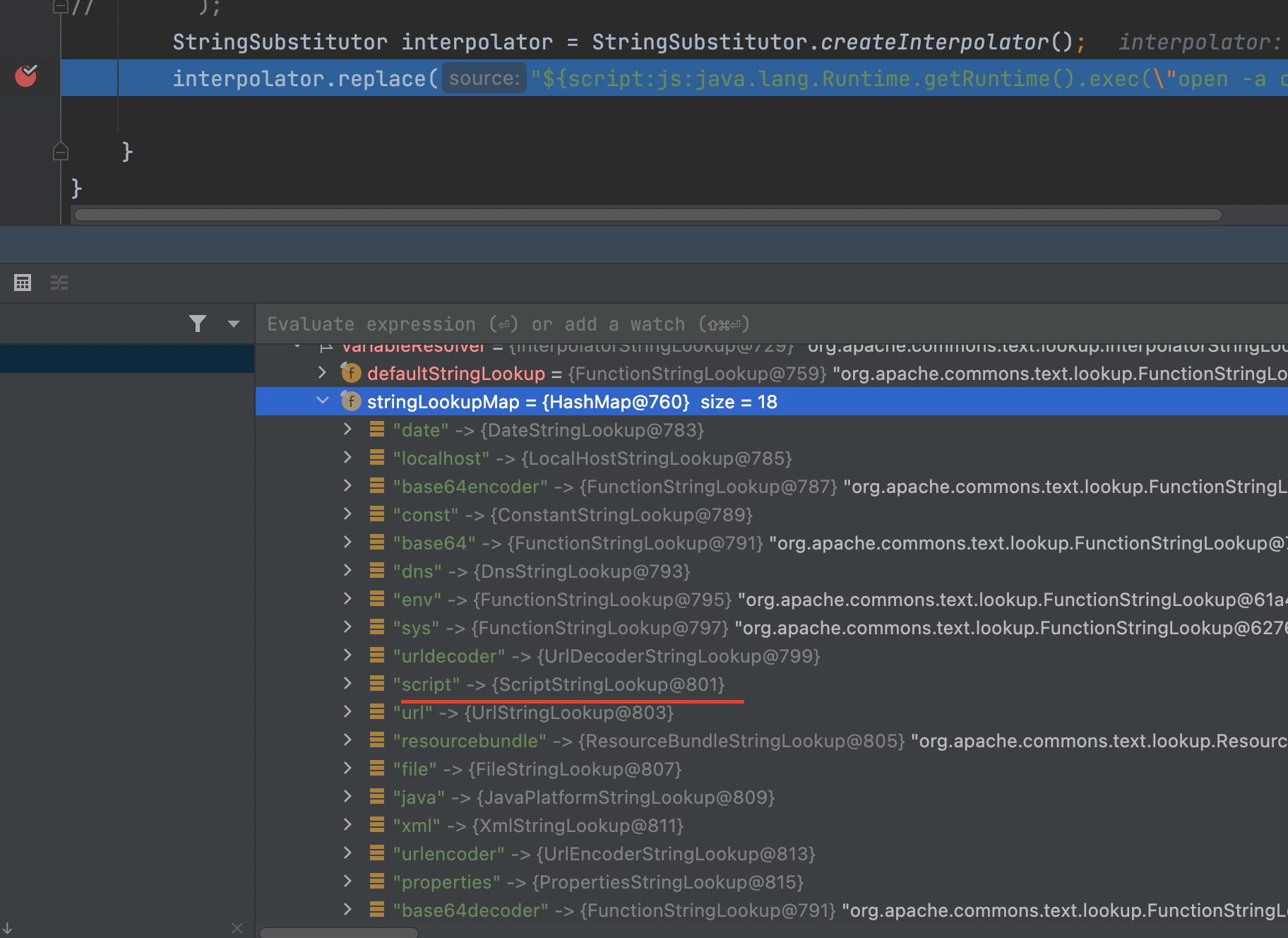Expand the defaultStringLookup node
This screenshot has width=1288, height=938.
(x=323, y=372)
